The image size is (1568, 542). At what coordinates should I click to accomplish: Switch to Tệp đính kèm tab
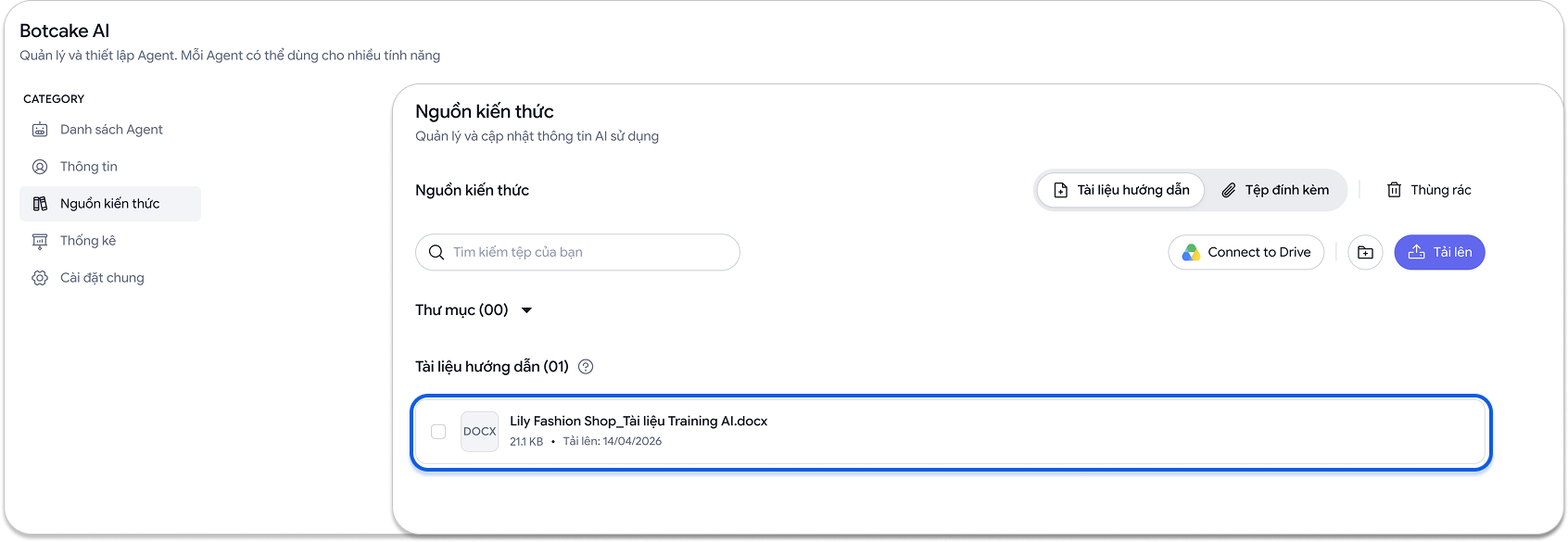tap(1275, 190)
